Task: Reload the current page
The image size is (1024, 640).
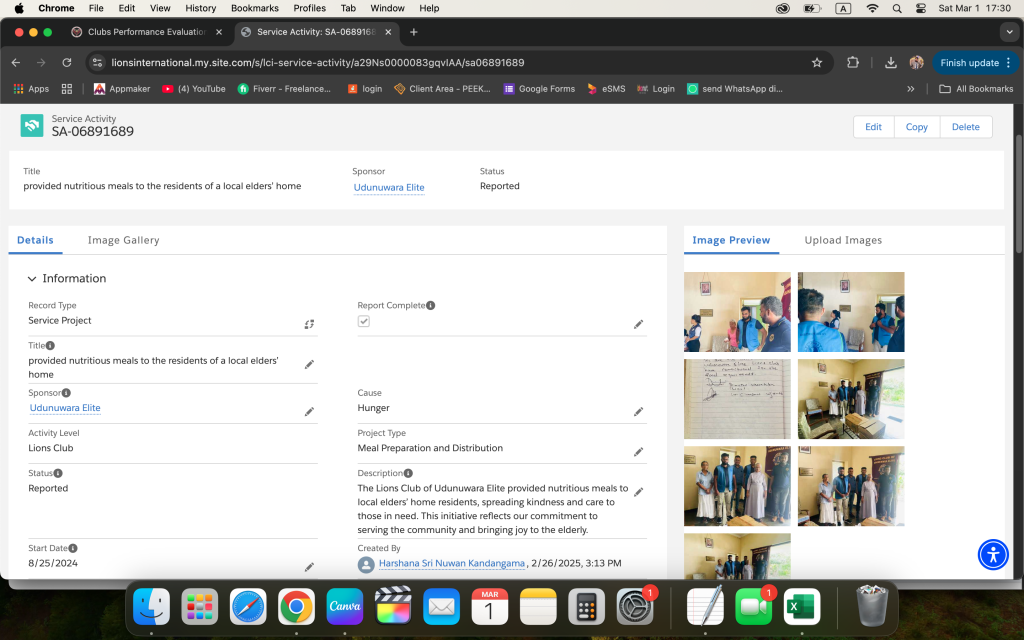Action: [67, 63]
